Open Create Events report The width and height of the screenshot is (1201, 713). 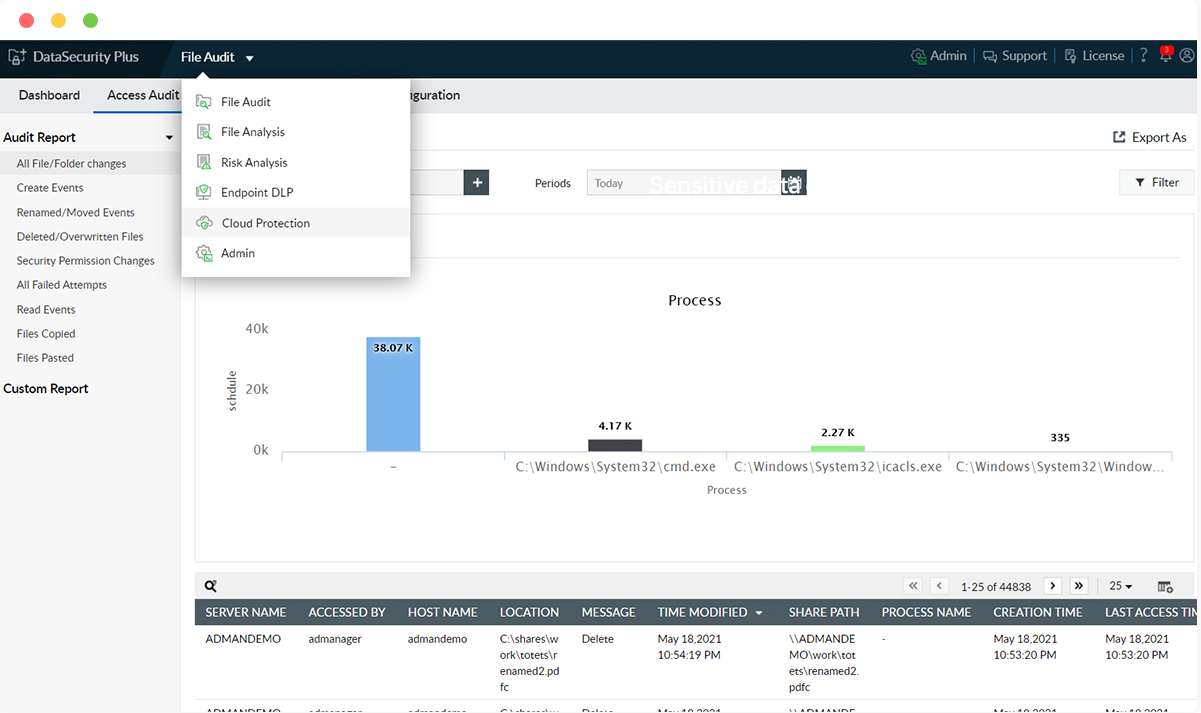click(x=50, y=188)
